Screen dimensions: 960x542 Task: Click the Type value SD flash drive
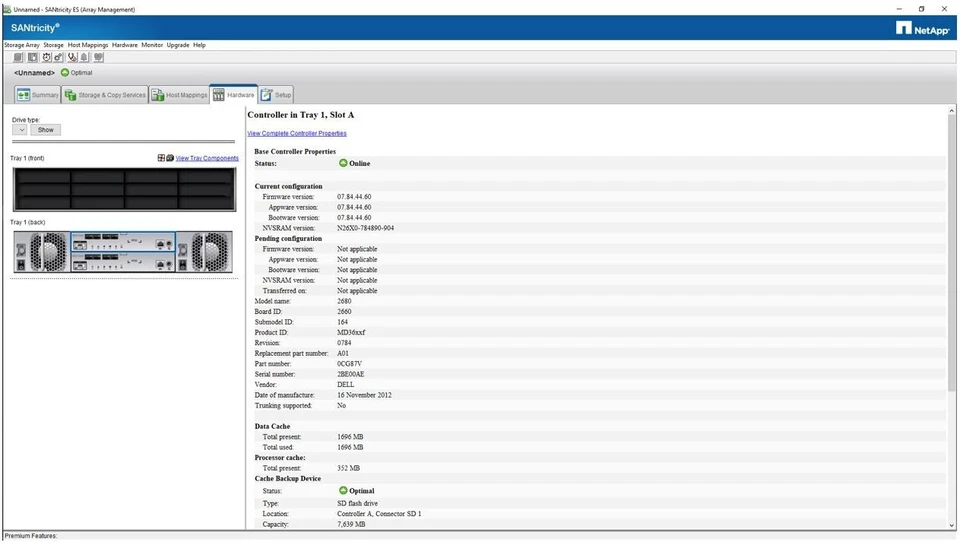point(358,503)
